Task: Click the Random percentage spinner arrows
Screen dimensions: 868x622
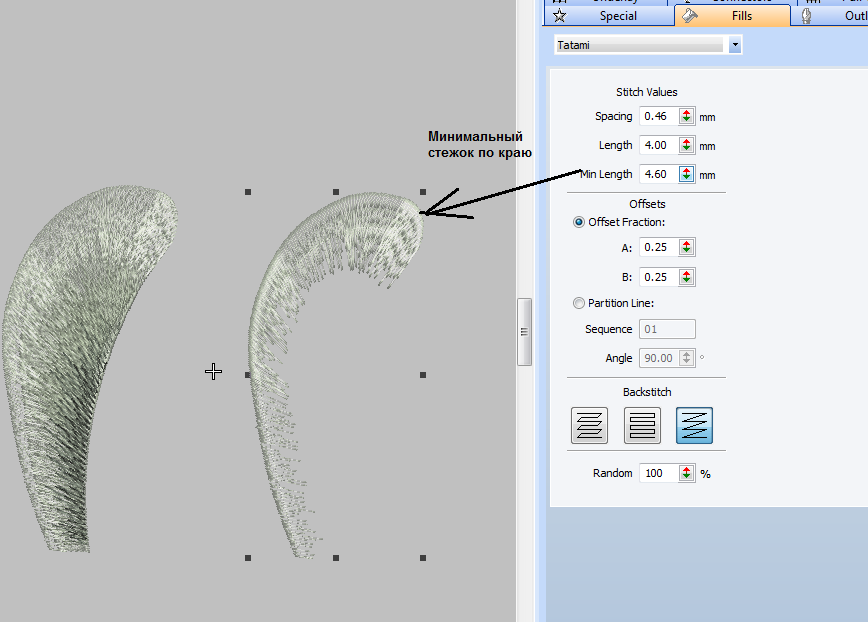Action: pos(686,473)
